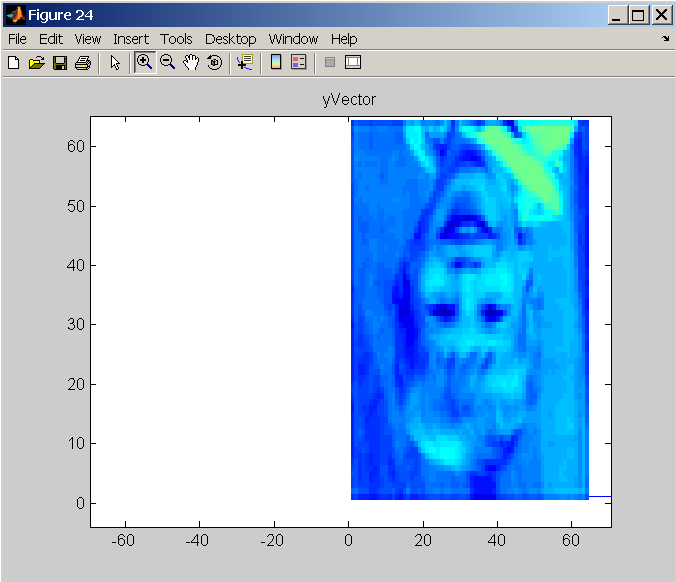This screenshot has height=582, width=676.
Task: Save the figure using the floppy disk icon
Action: pos(60,63)
